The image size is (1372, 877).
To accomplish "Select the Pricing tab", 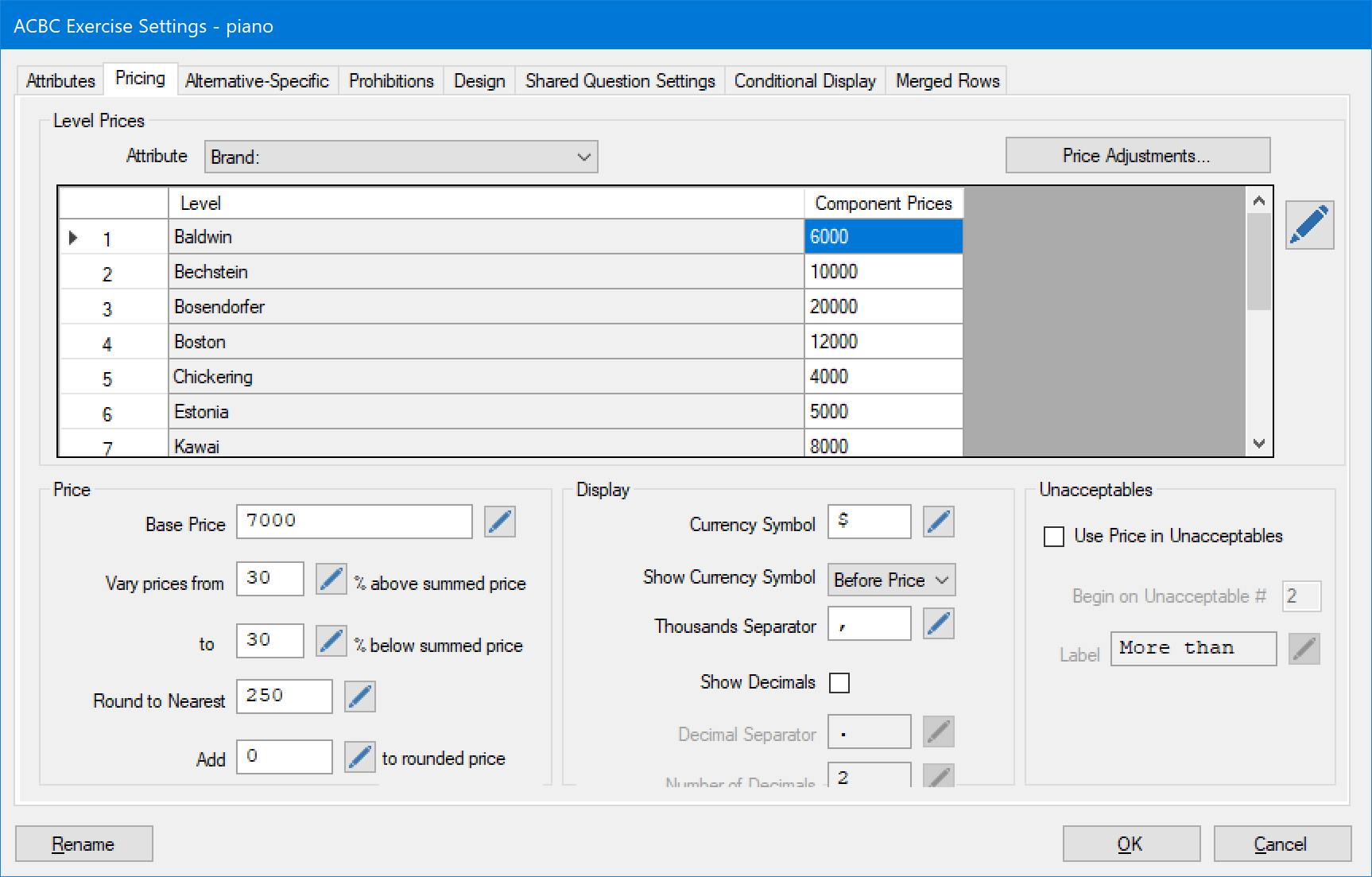I will pos(141,78).
